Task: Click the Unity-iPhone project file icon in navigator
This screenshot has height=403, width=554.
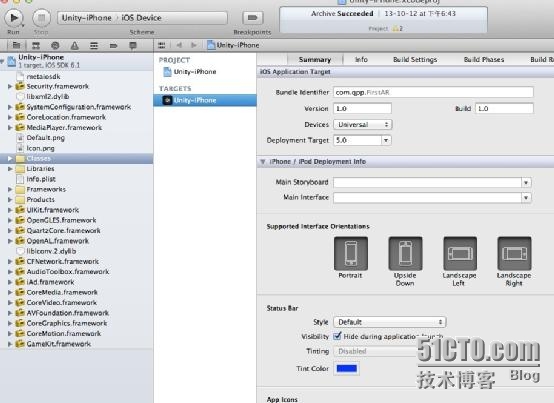Action: tap(12, 61)
